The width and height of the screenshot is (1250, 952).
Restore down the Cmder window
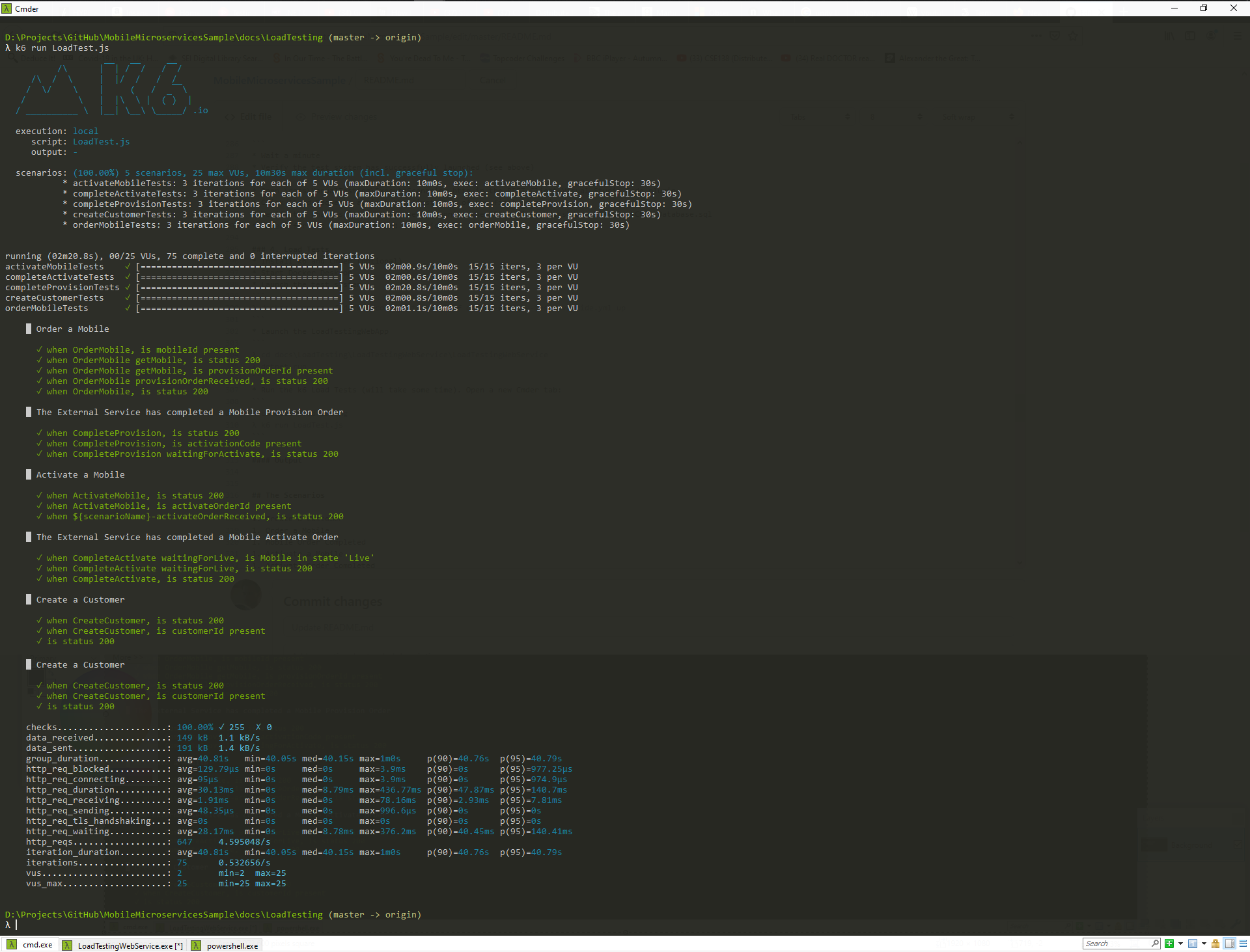coord(1204,8)
